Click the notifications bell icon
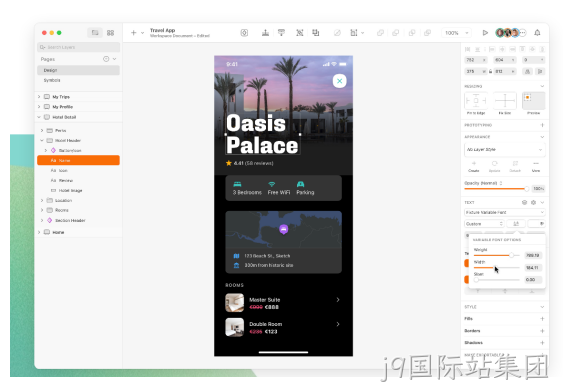 point(537,33)
